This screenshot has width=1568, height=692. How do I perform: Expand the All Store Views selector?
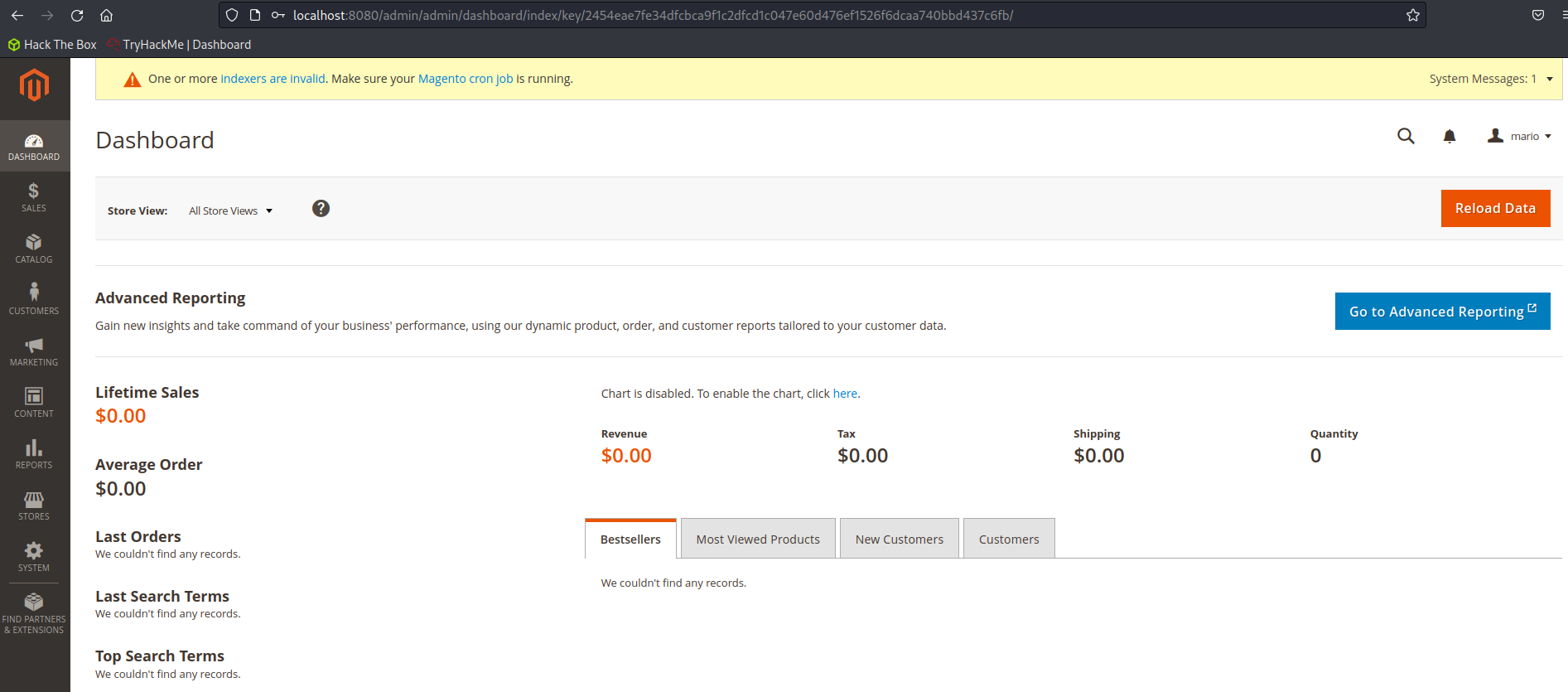tap(230, 211)
